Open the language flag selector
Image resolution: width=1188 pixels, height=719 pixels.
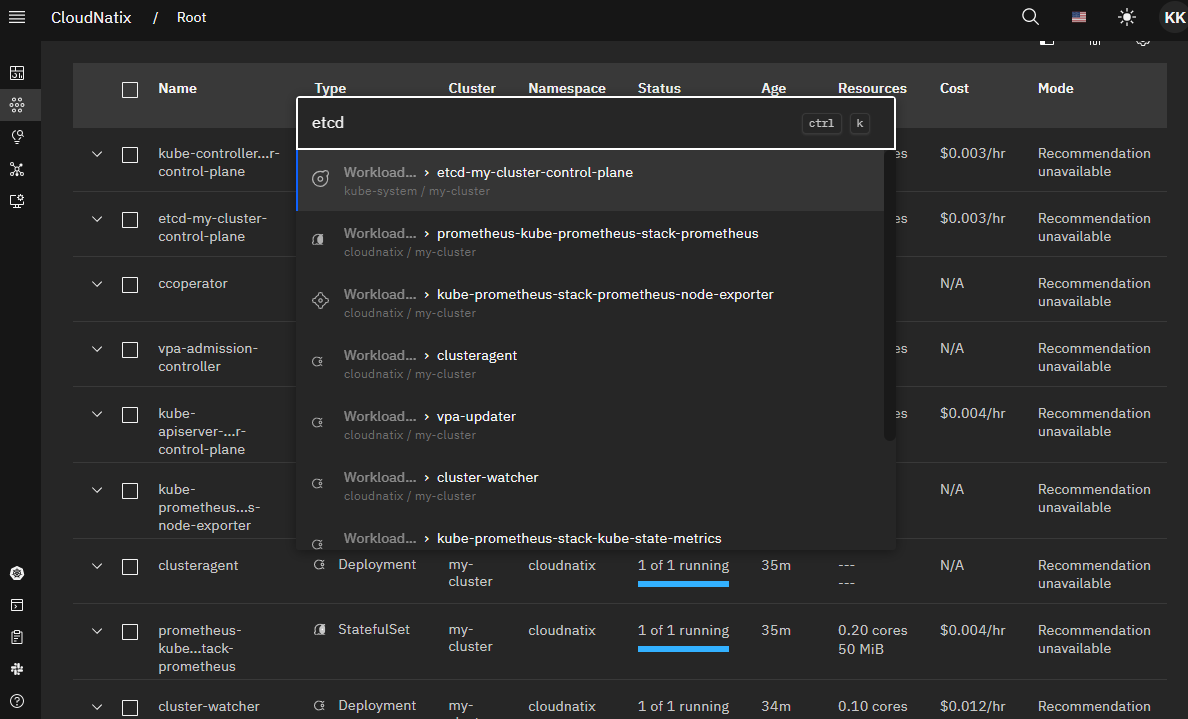(x=1079, y=17)
